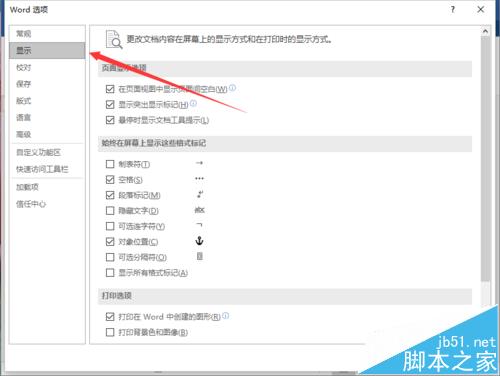Toggle 悬停时显示文档工具提示(L) checkbox

[x=110, y=120]
